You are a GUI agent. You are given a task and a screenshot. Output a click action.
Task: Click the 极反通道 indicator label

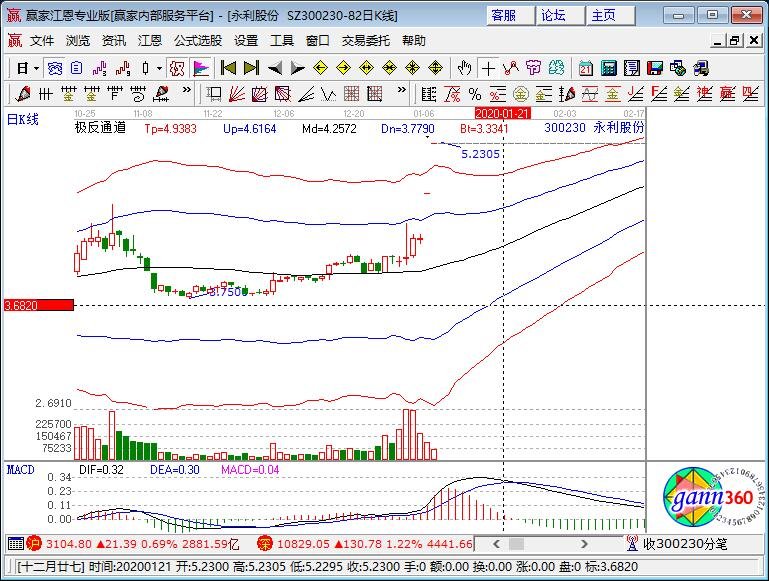tap(101, 128)
